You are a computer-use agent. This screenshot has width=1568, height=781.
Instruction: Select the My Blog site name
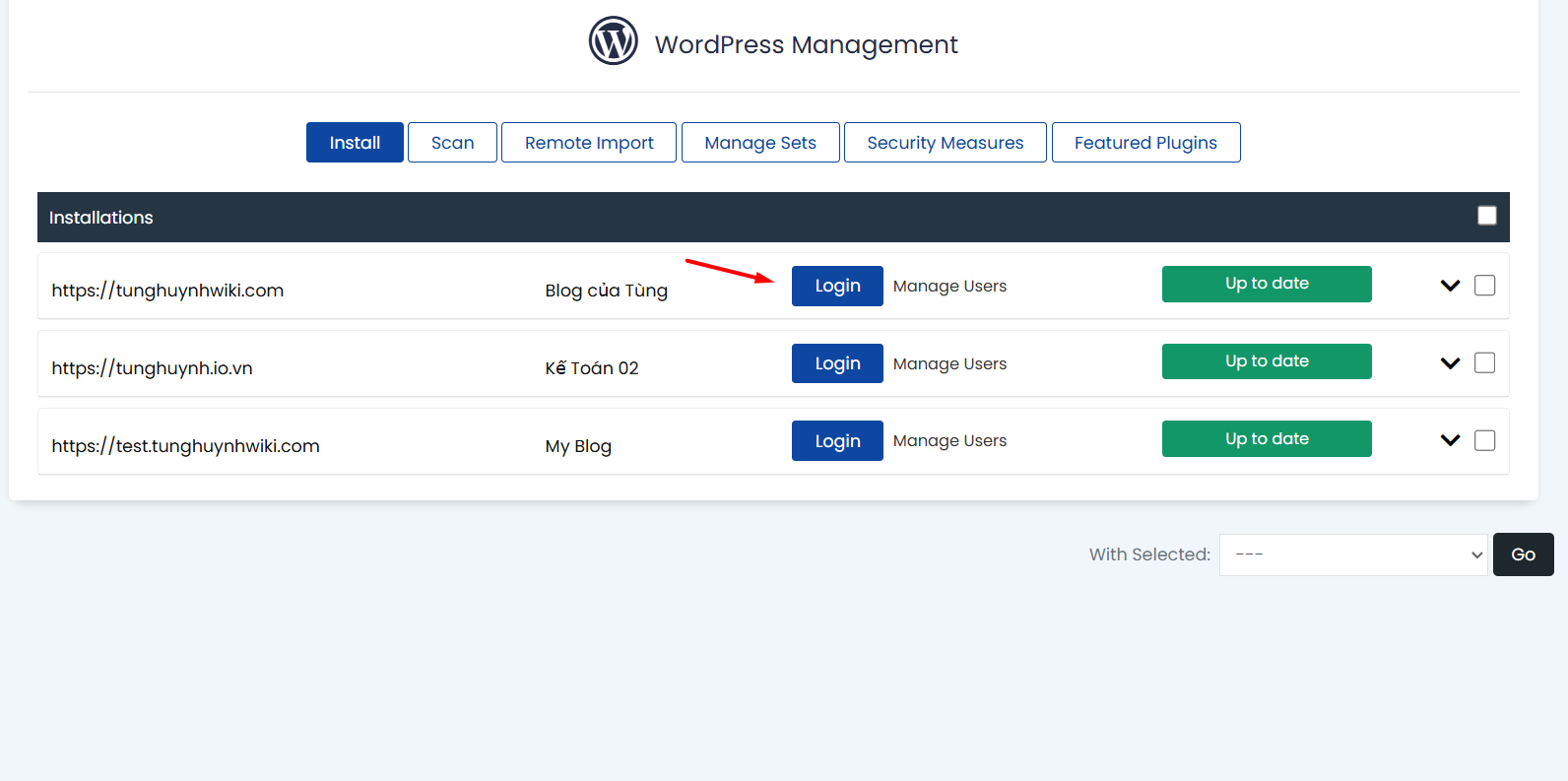pyautogui.click(x=578, y=446)
